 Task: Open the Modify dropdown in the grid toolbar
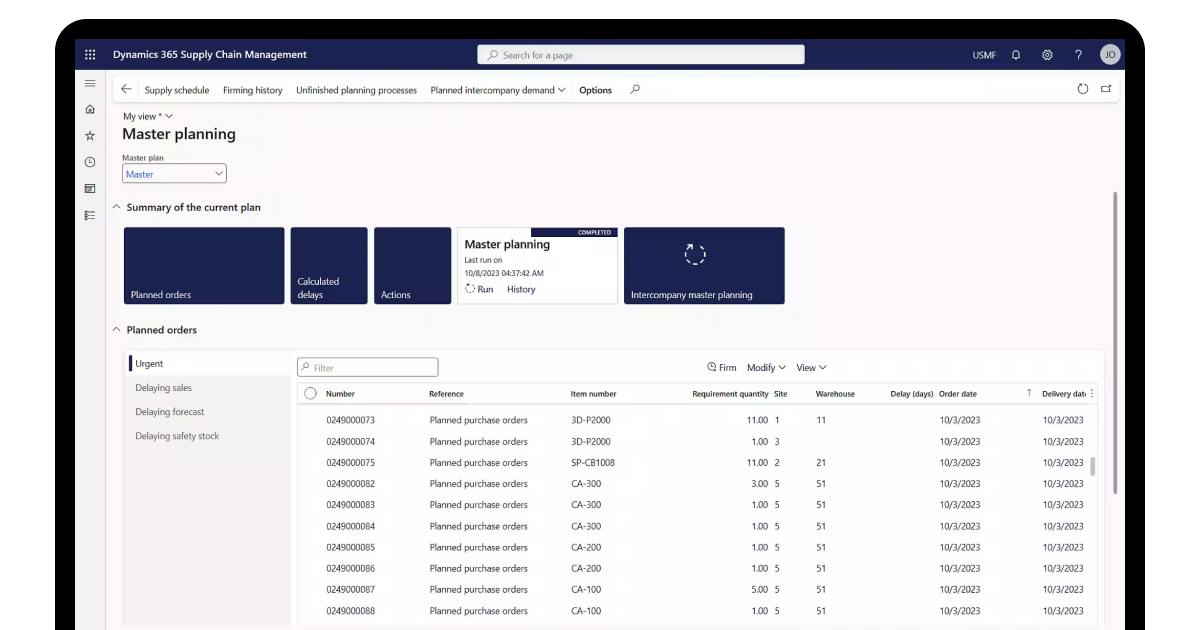click(764, 367)
